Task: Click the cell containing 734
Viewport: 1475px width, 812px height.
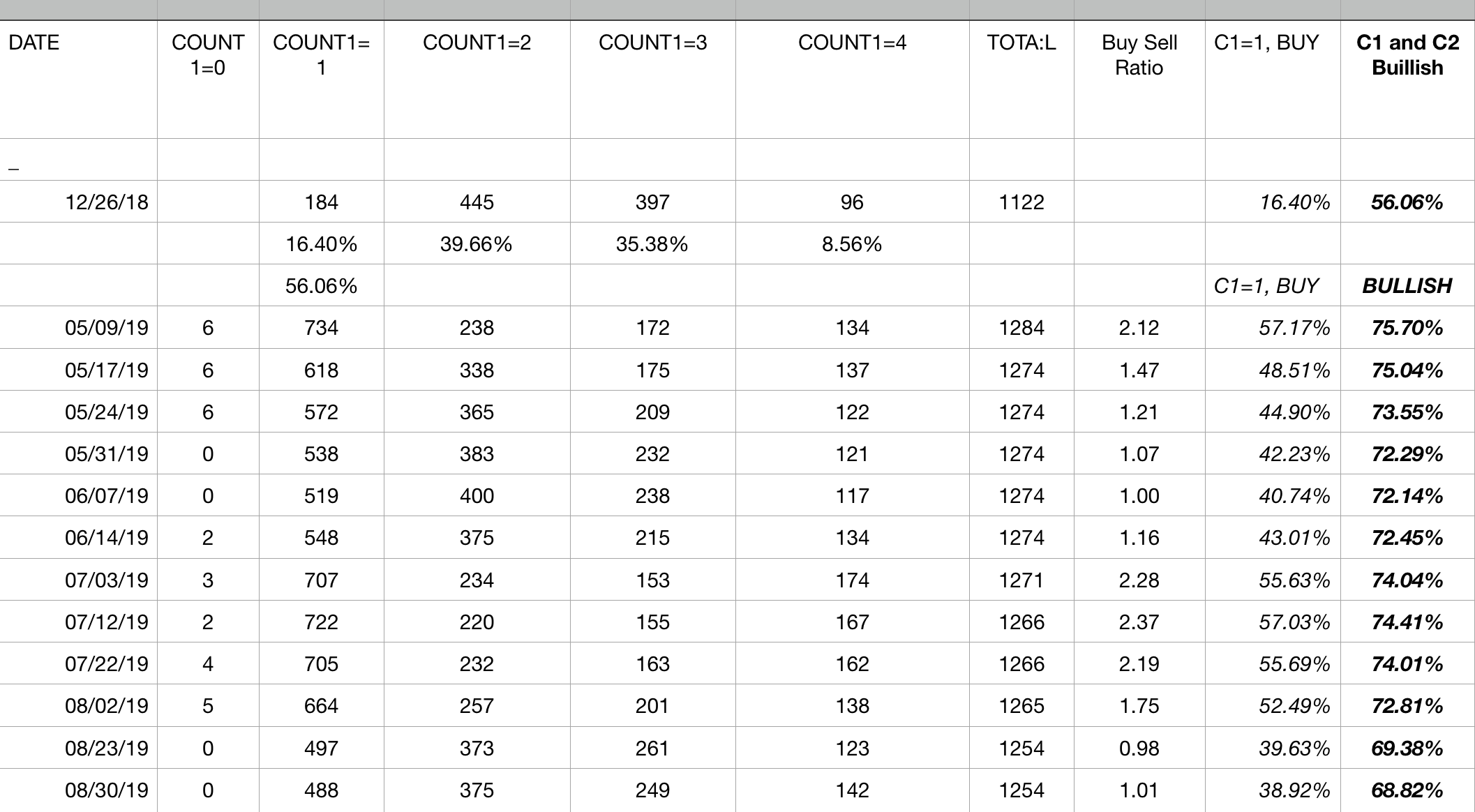Action: tap(321, 328)
